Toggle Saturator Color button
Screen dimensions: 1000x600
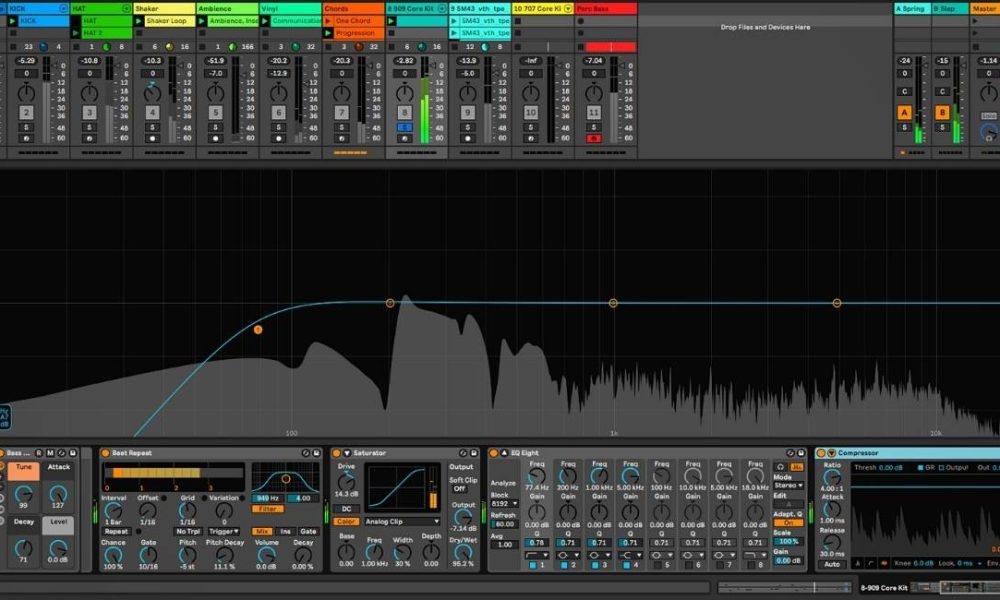[x=346, y=522]
